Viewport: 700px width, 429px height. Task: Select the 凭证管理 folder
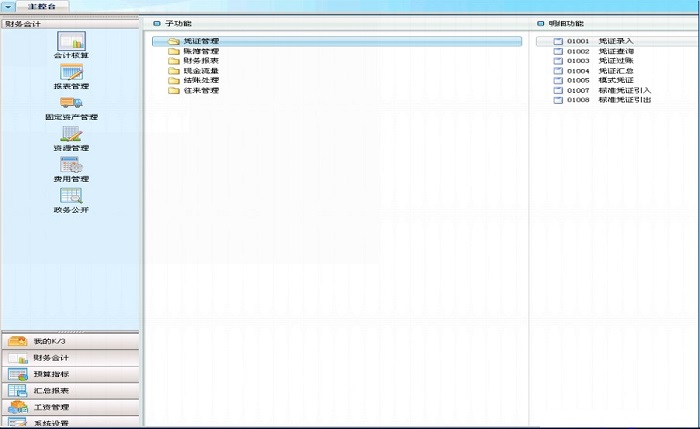[x=337, y=41]
